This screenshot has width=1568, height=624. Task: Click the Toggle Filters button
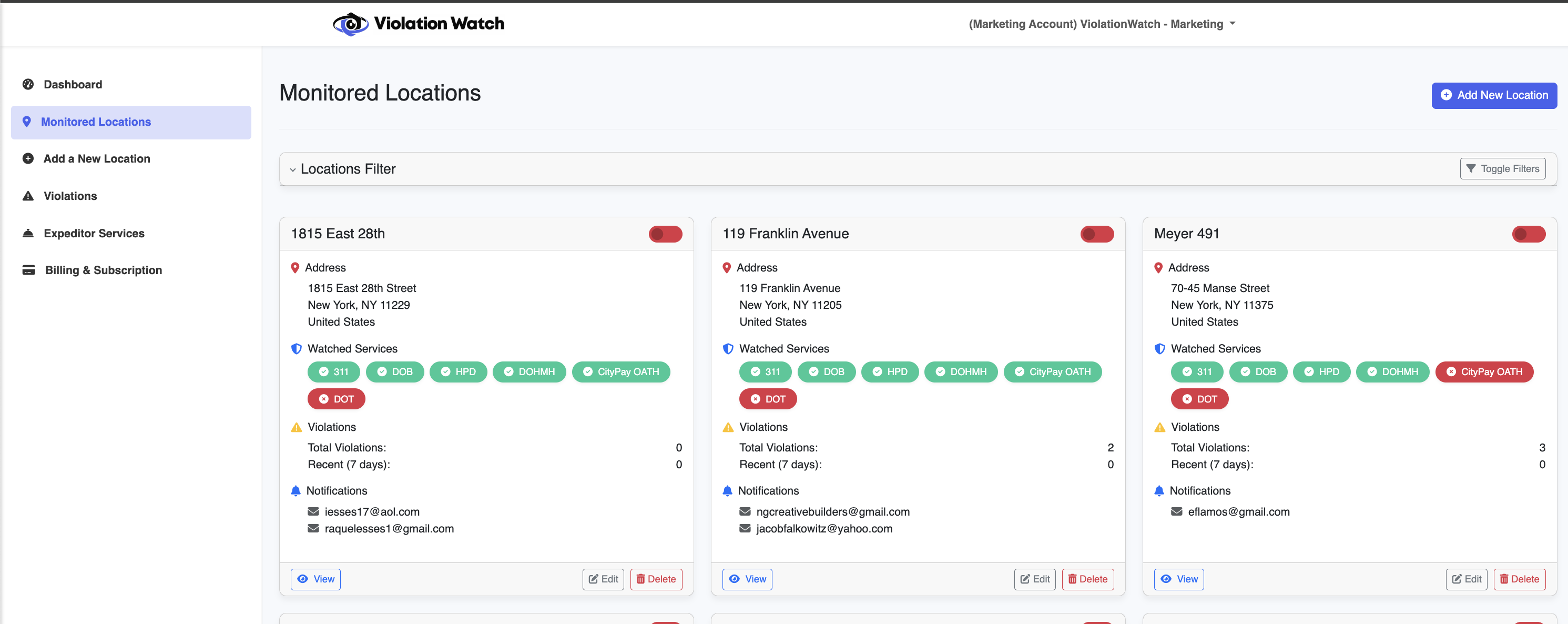(1502, 169)
